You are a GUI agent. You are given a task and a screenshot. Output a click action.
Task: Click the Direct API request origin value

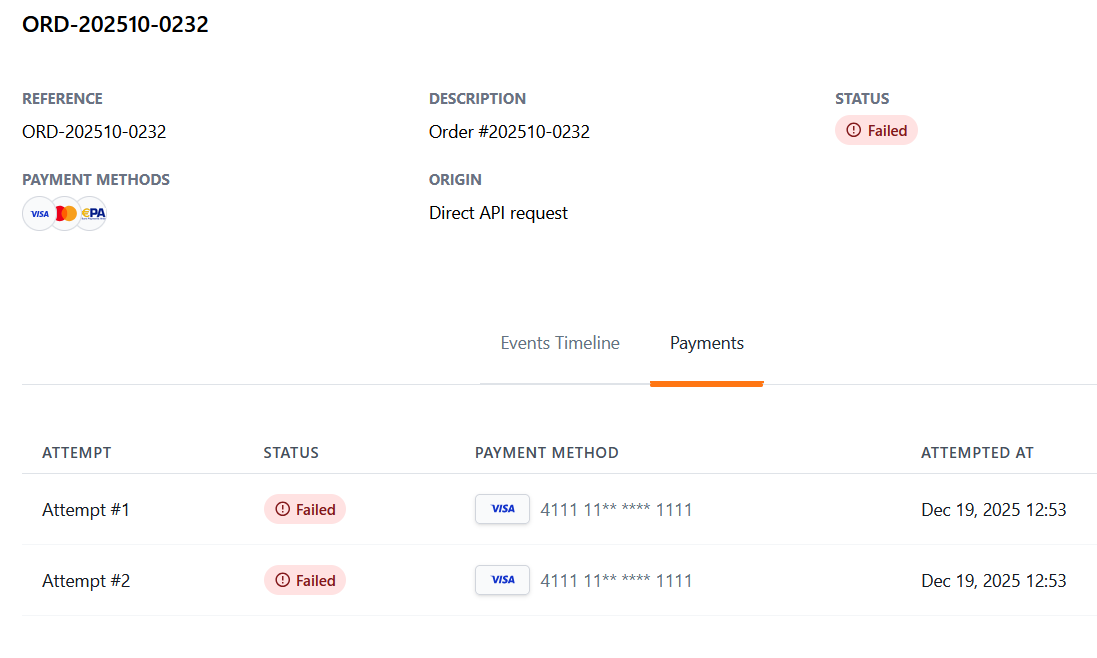coord(498,213)
